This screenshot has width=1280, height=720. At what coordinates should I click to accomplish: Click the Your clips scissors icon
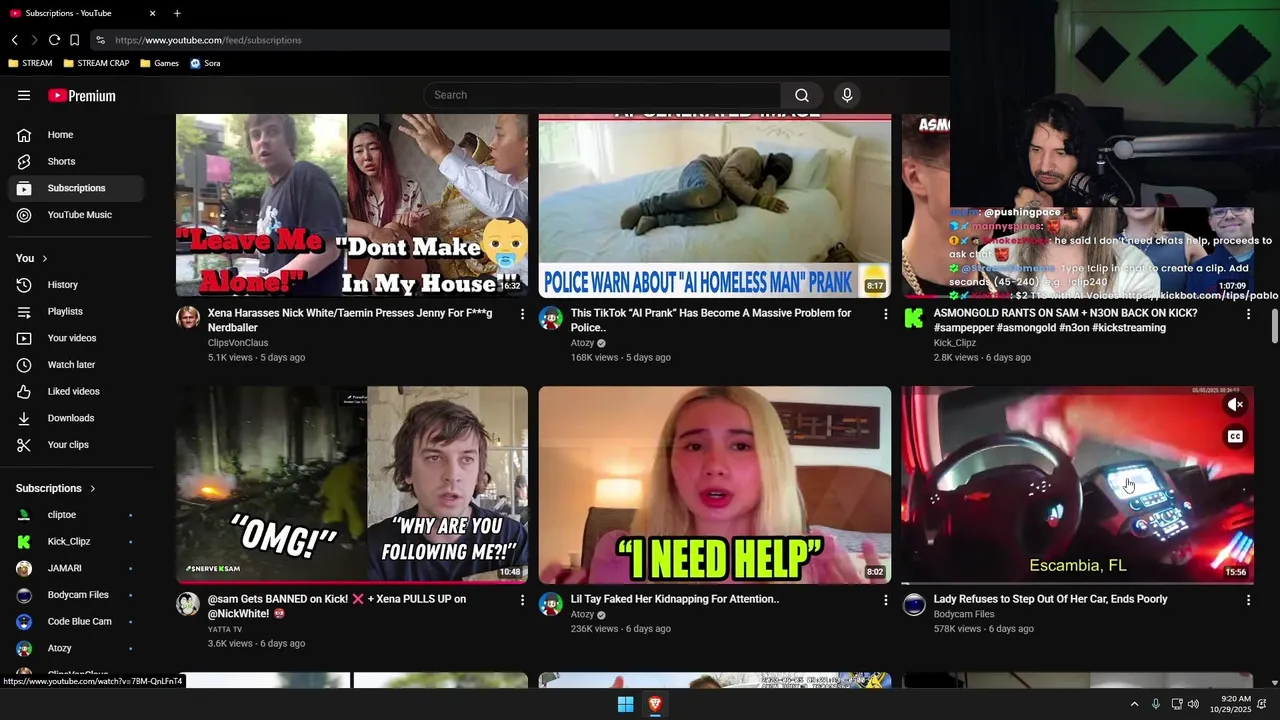coord(24,445)
